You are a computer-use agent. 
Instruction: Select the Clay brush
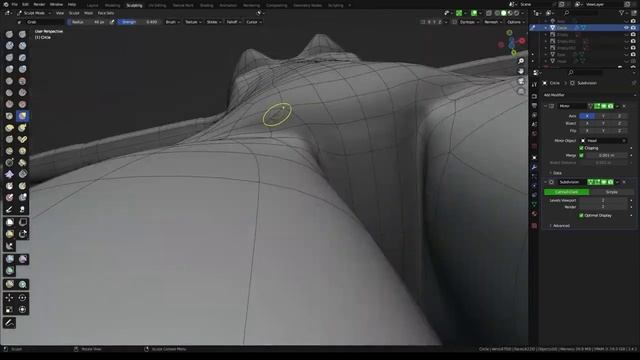(x=9, y=46)
